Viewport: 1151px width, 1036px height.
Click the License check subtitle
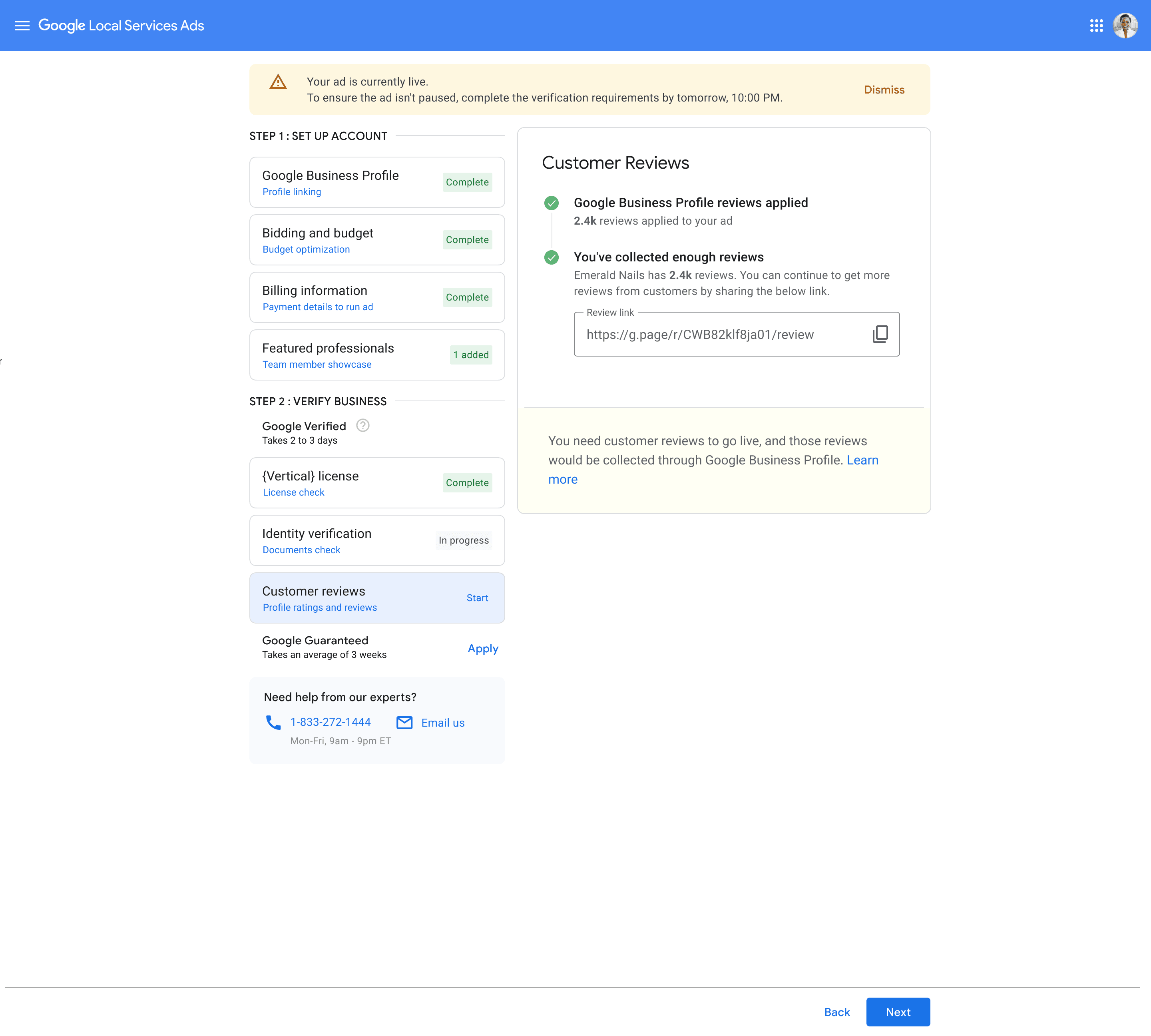pyautogui.click(x=294, y=492)
